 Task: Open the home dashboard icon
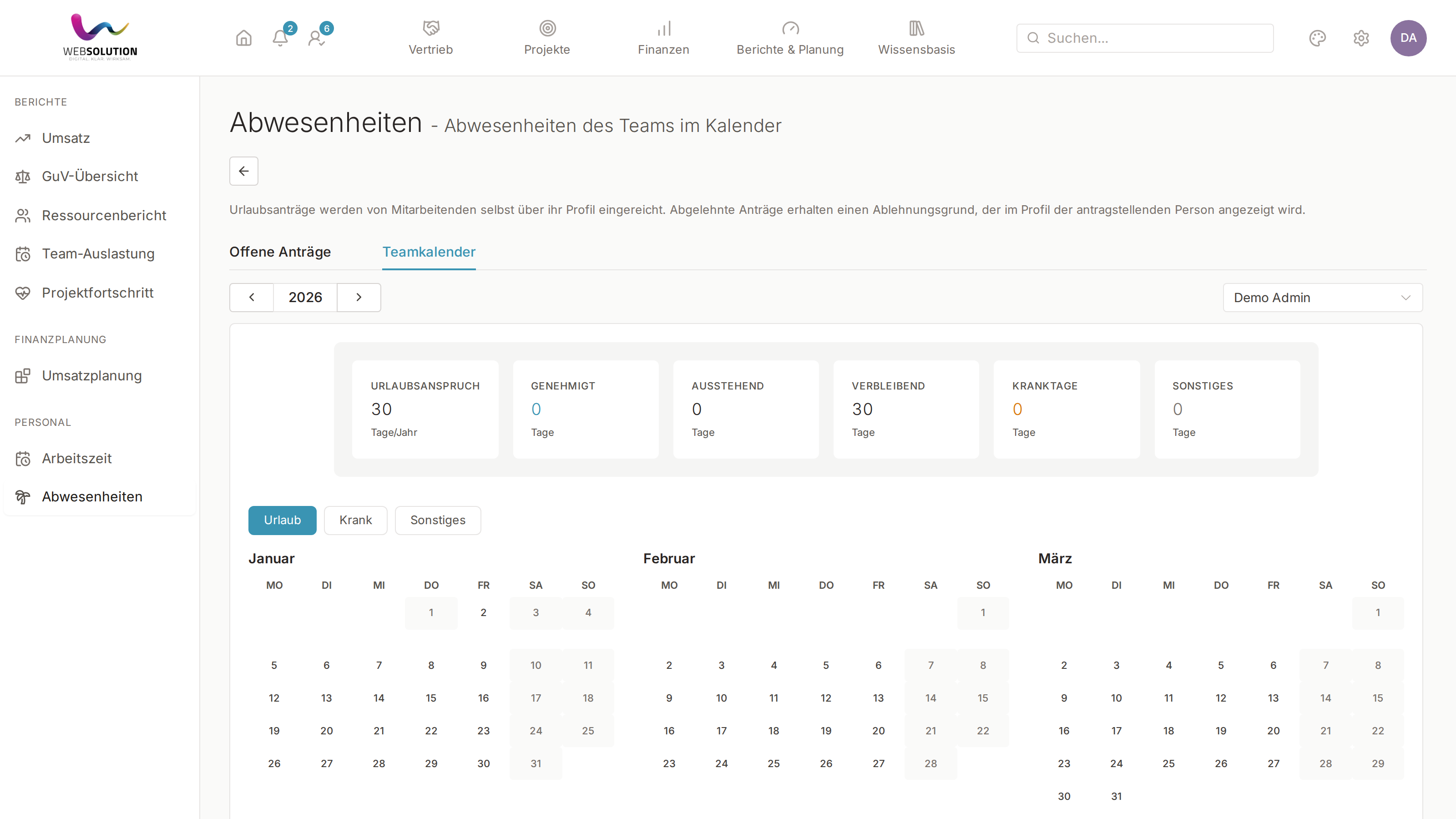[243, 38]
